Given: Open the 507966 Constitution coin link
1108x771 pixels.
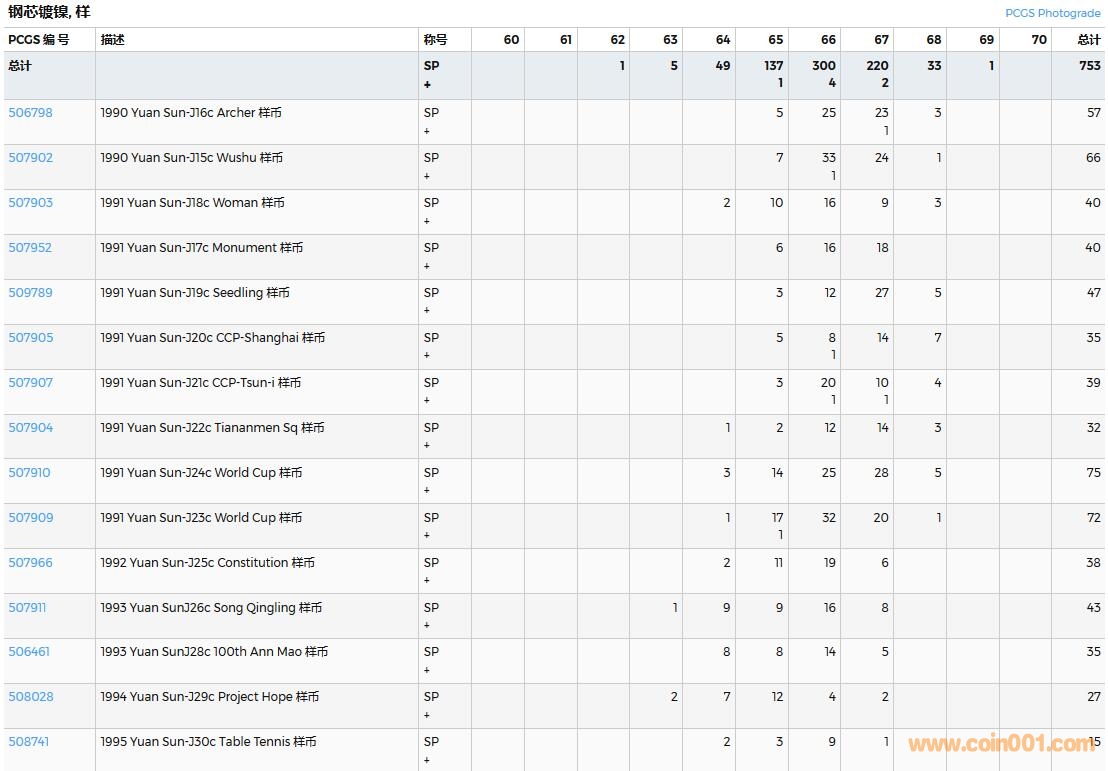Looking at the screenshot, I should [30, 563].
